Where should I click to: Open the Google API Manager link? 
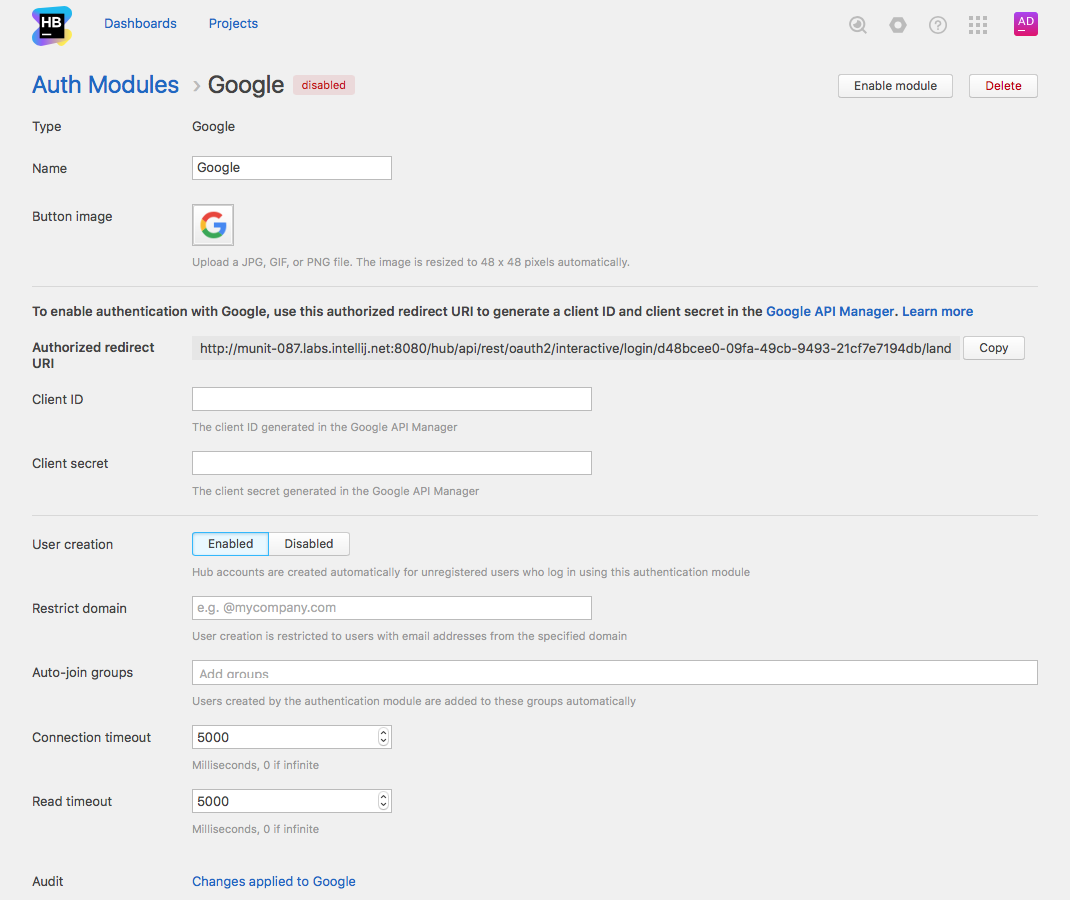830,311
